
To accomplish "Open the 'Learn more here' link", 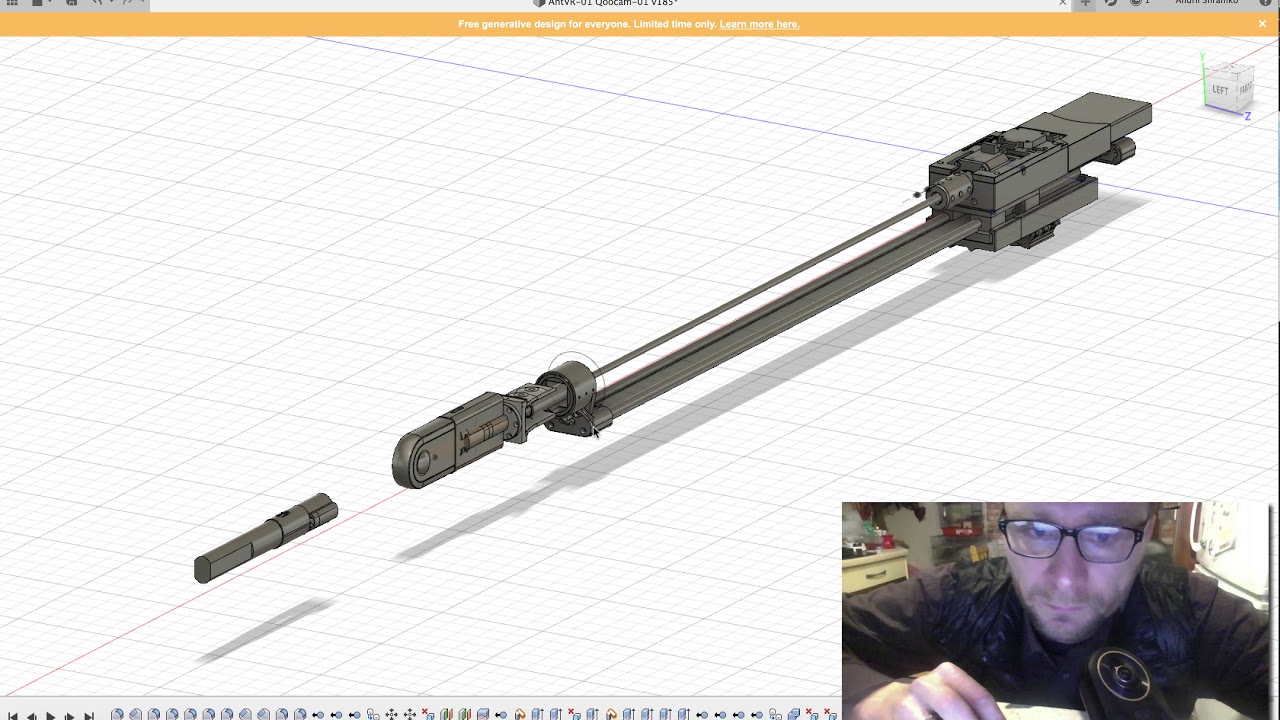I will tap(759, 24).
